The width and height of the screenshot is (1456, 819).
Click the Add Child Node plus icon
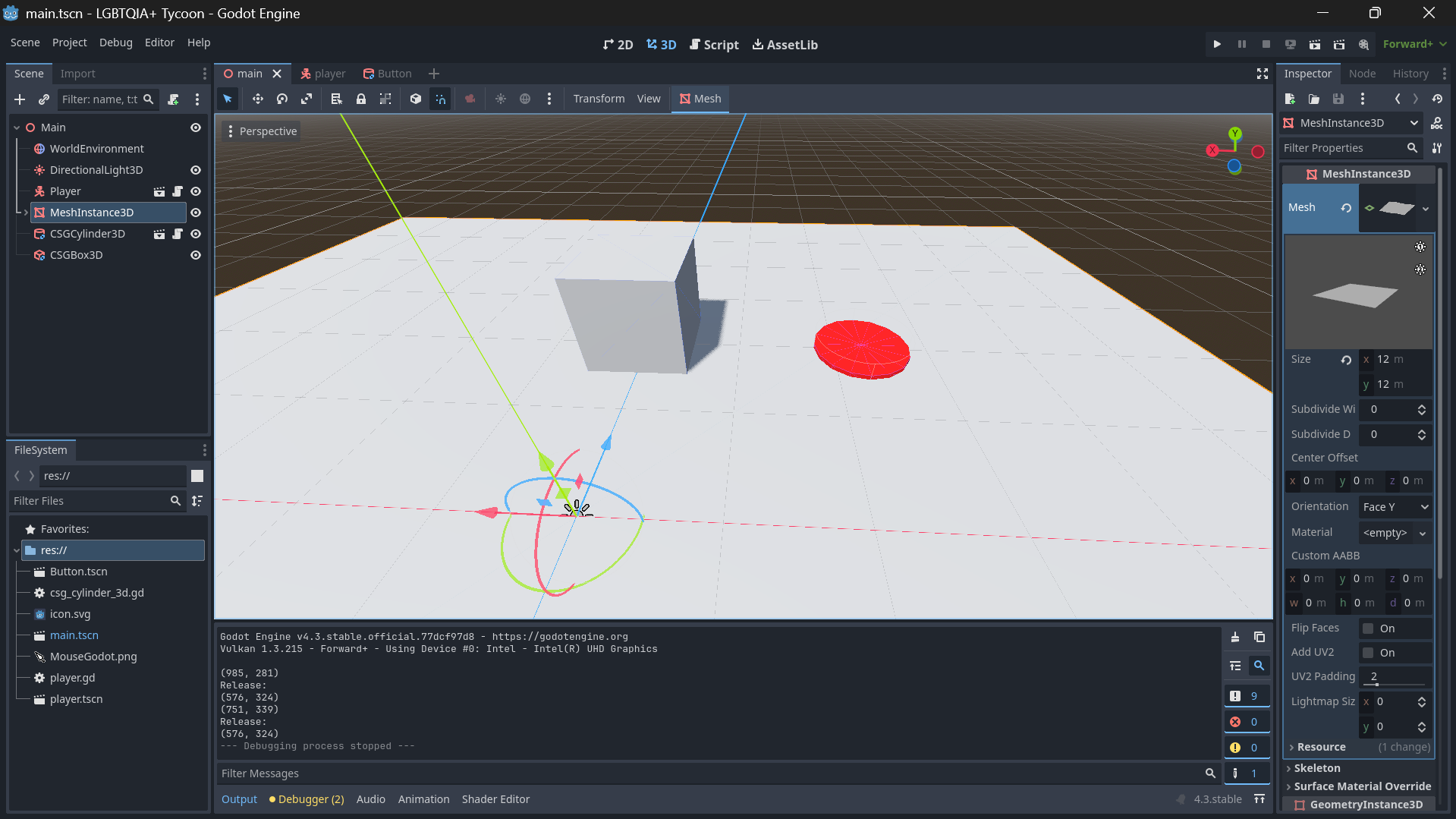[x=20, y=99]
